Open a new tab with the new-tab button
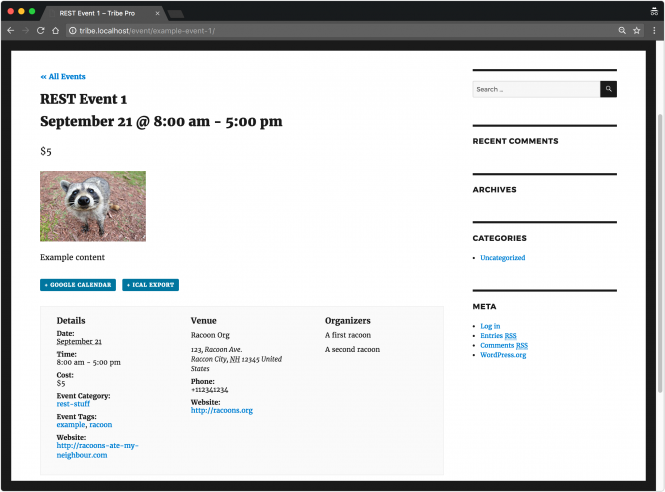665x492 pixels. 177,14
